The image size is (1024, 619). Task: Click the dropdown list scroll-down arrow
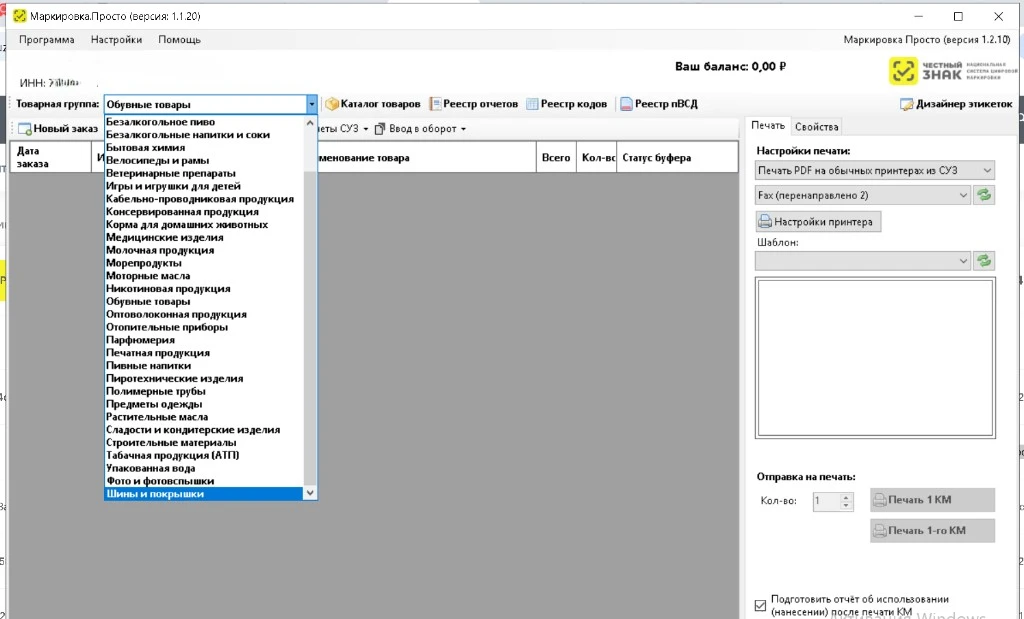point(310,493)
